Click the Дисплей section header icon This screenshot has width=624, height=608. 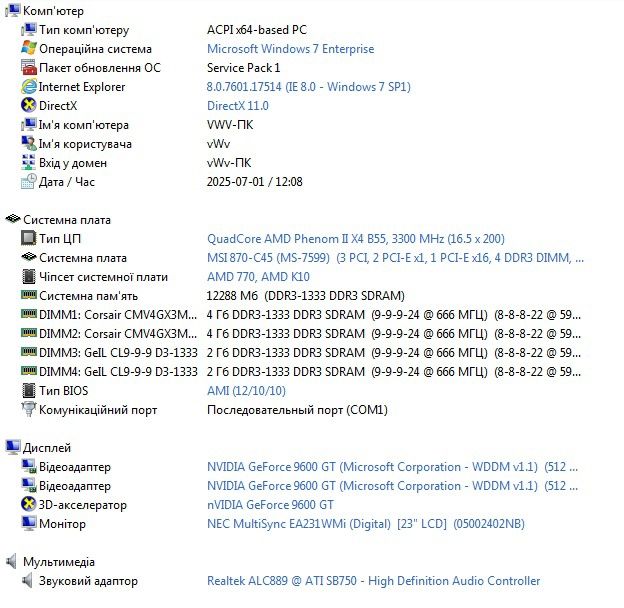coord(12,447)
